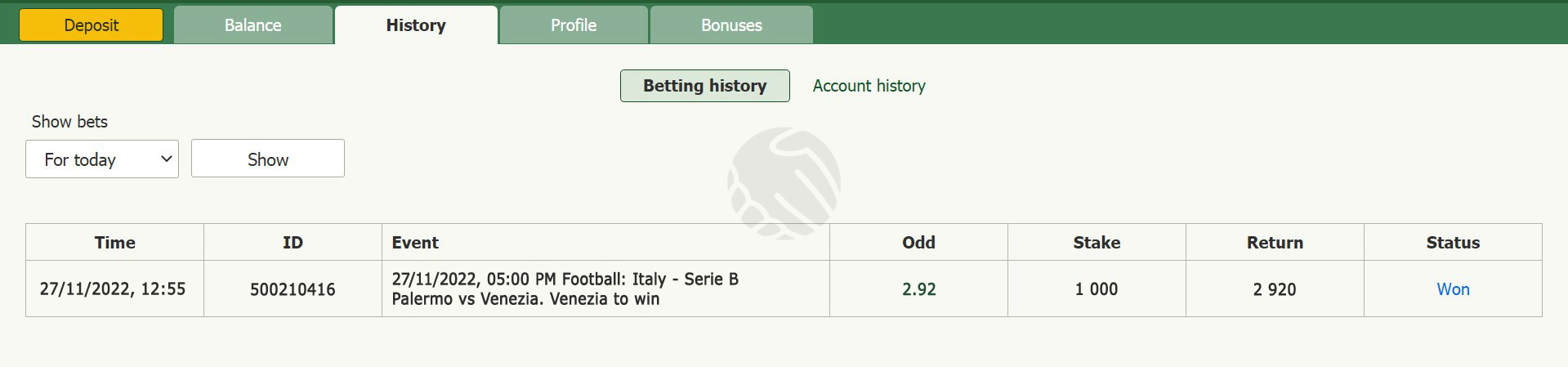Click the 2.92 odd value

[x=919, y=289]
